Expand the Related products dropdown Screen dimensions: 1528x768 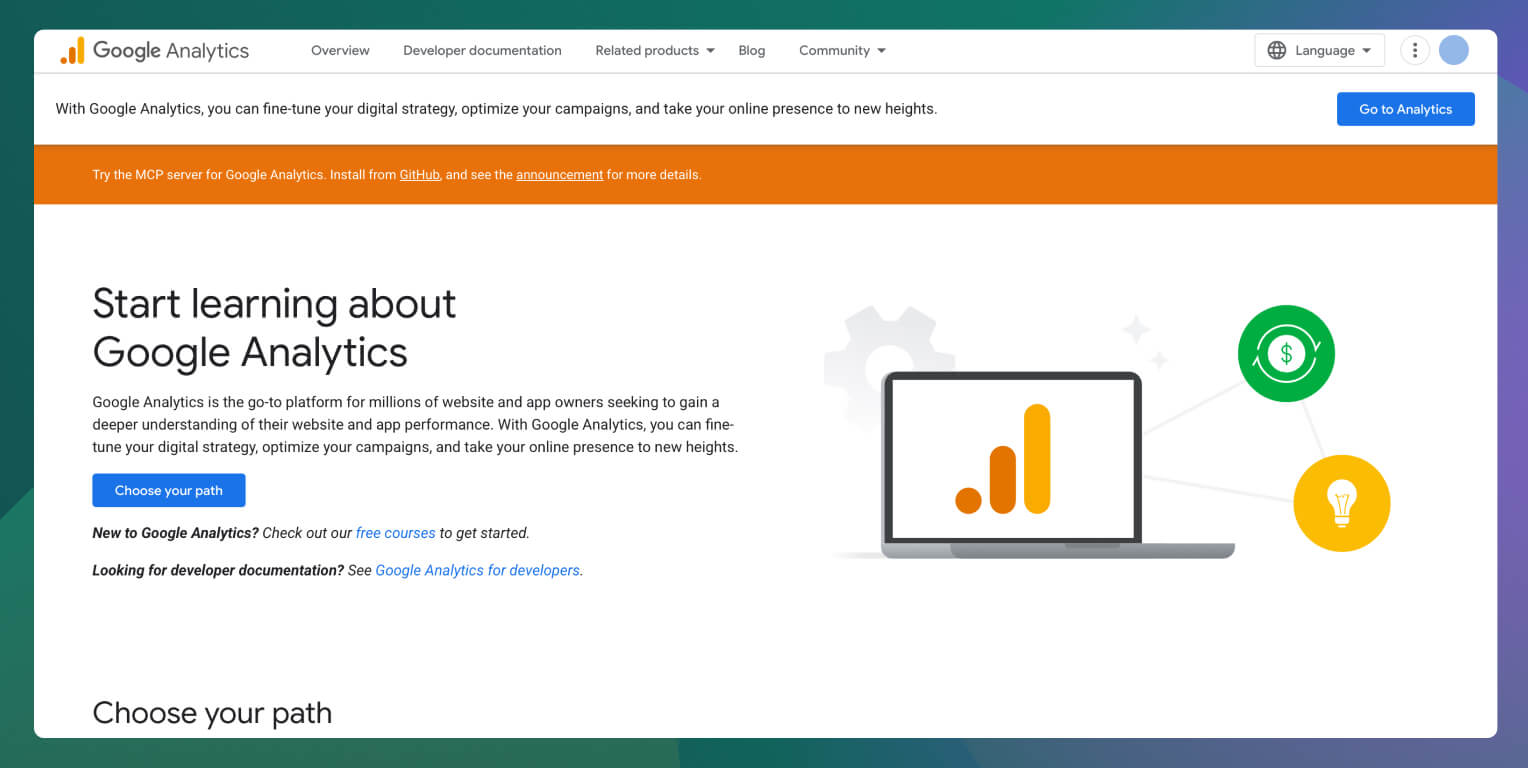(655, 50)
